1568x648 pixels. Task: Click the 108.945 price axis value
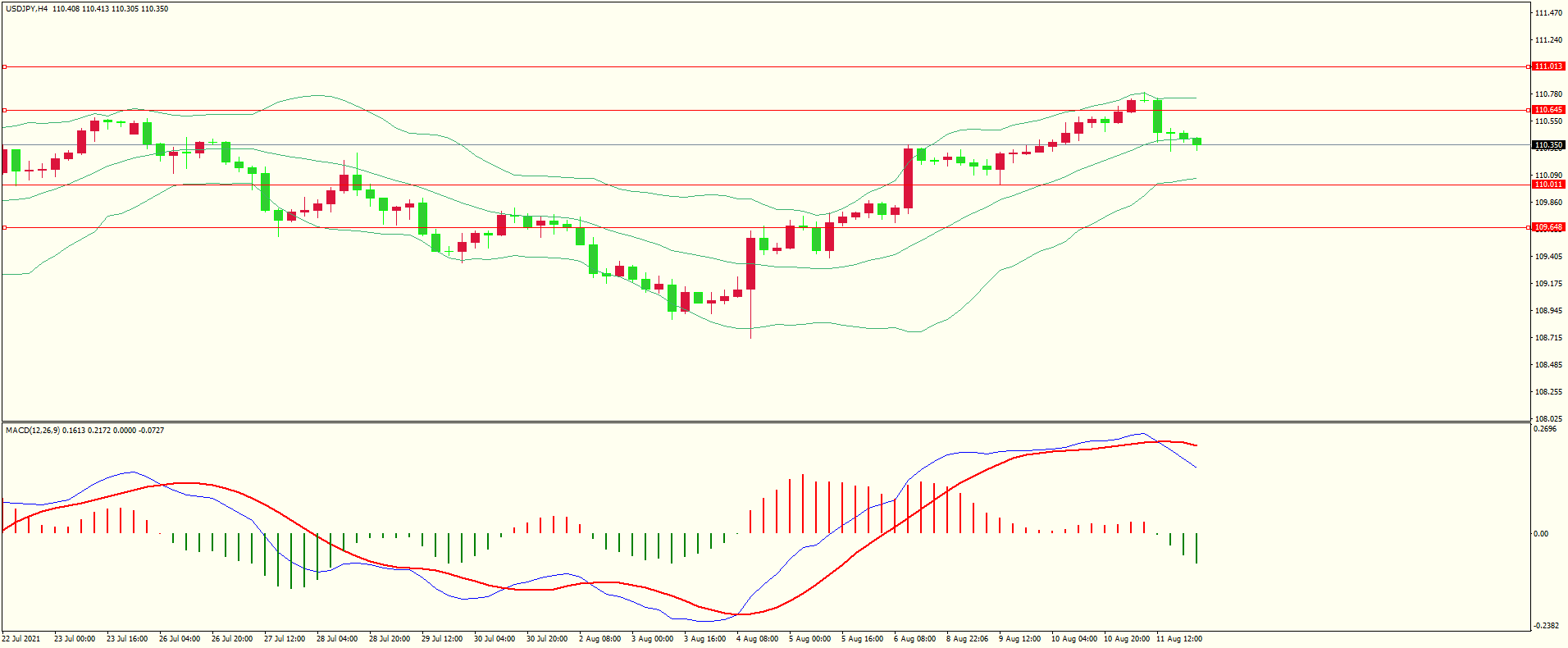1548,311
